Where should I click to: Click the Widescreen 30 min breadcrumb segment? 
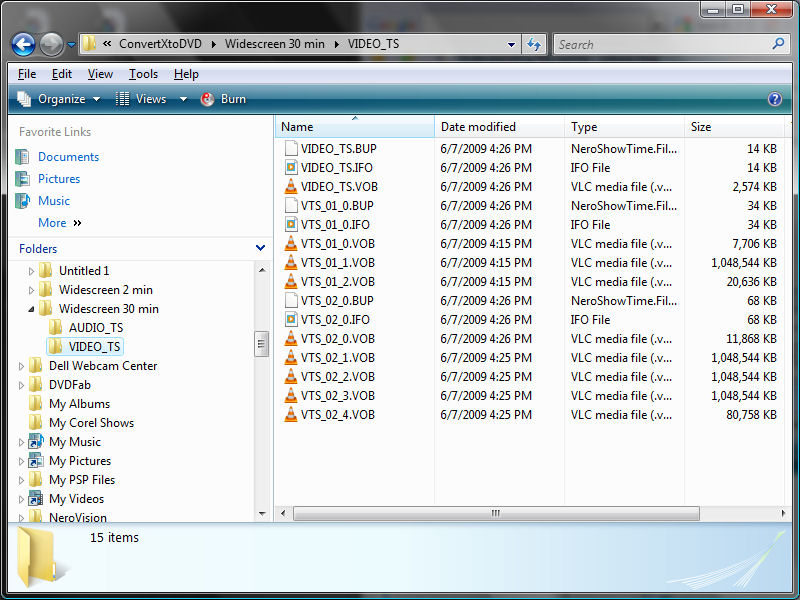click(274, 44)
